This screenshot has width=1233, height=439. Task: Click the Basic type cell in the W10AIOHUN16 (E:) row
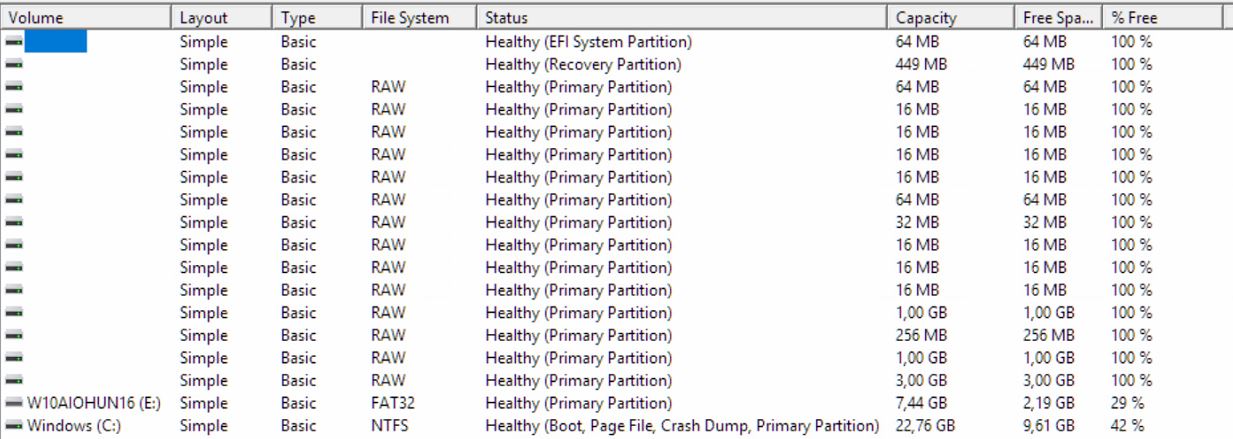[298, 403]
